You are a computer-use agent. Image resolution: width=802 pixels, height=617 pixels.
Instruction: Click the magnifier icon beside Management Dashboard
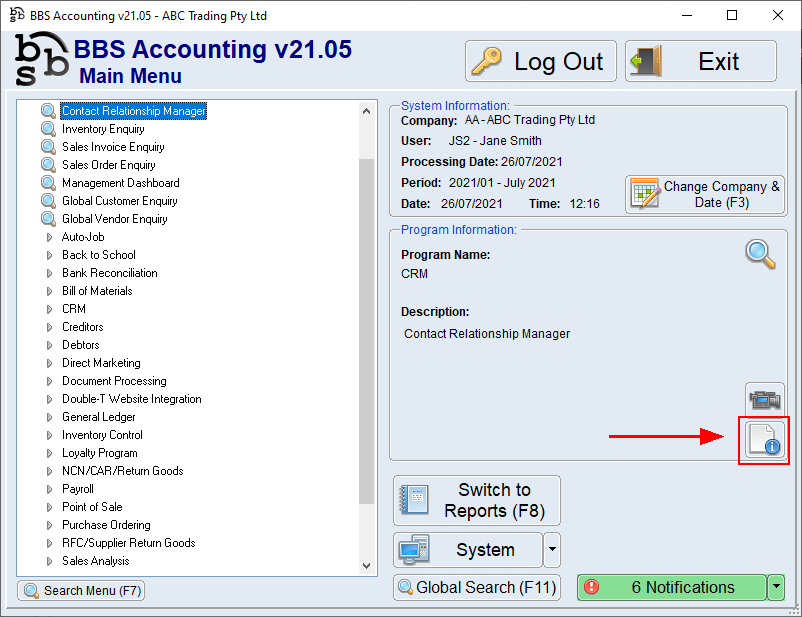(48, 183)
